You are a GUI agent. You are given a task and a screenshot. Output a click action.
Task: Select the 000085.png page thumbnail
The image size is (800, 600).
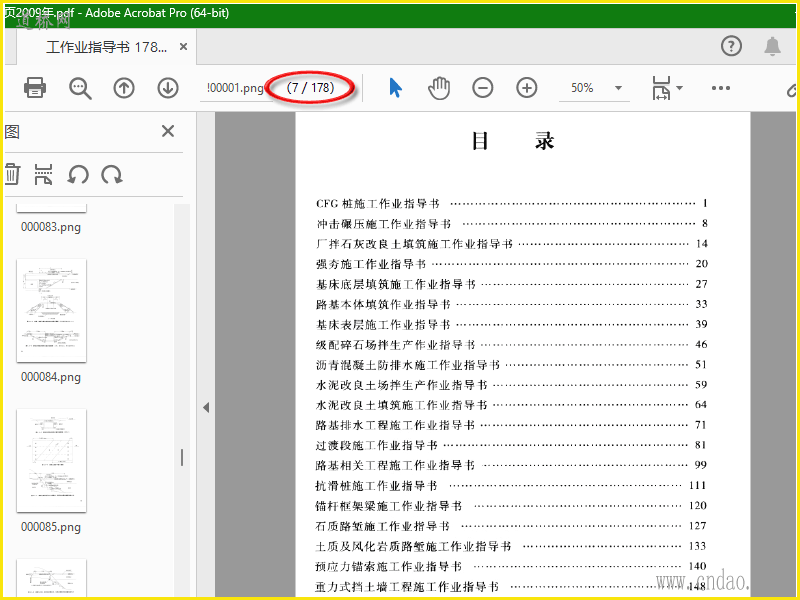click(52, 460)
